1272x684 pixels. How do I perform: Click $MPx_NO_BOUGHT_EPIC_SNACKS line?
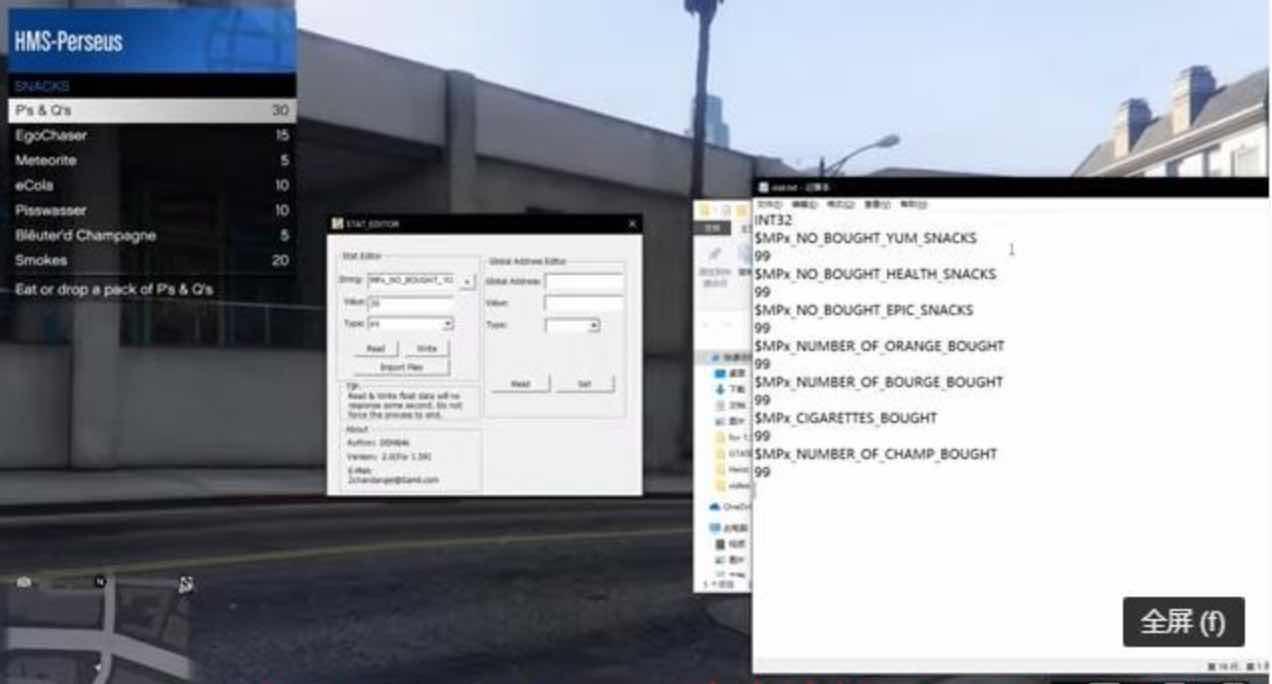tap(864, 310)
